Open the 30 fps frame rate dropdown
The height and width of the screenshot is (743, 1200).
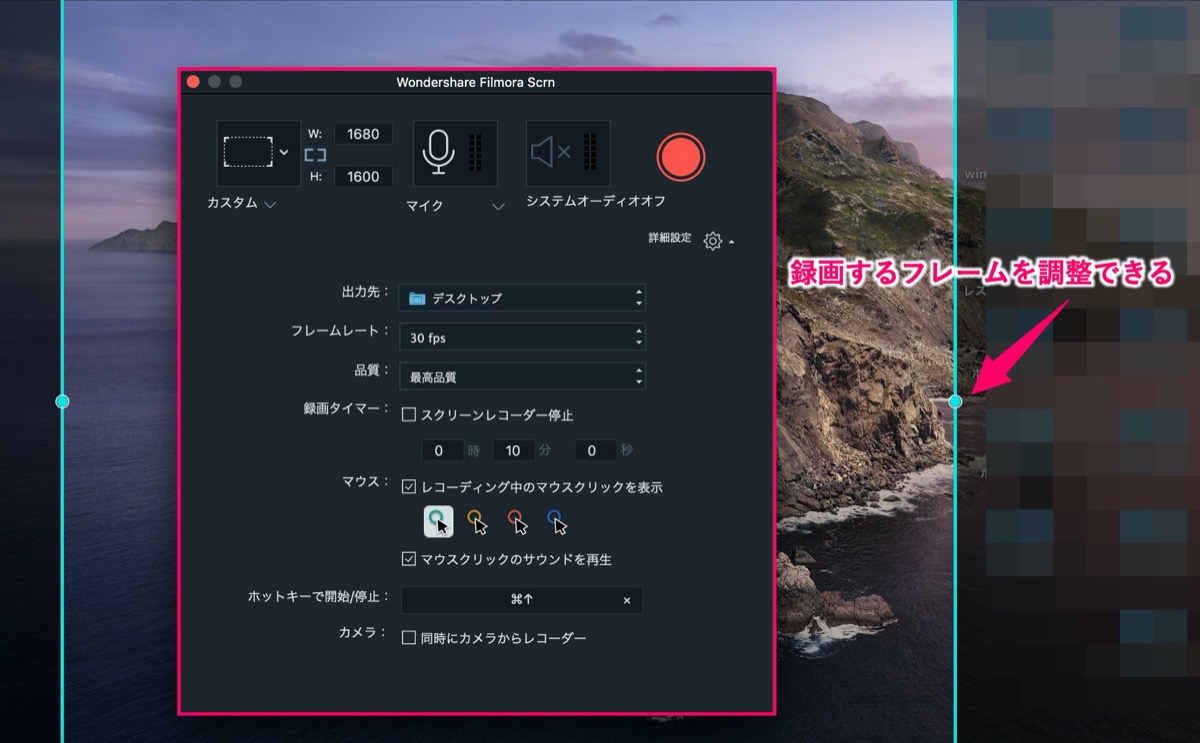522,338
